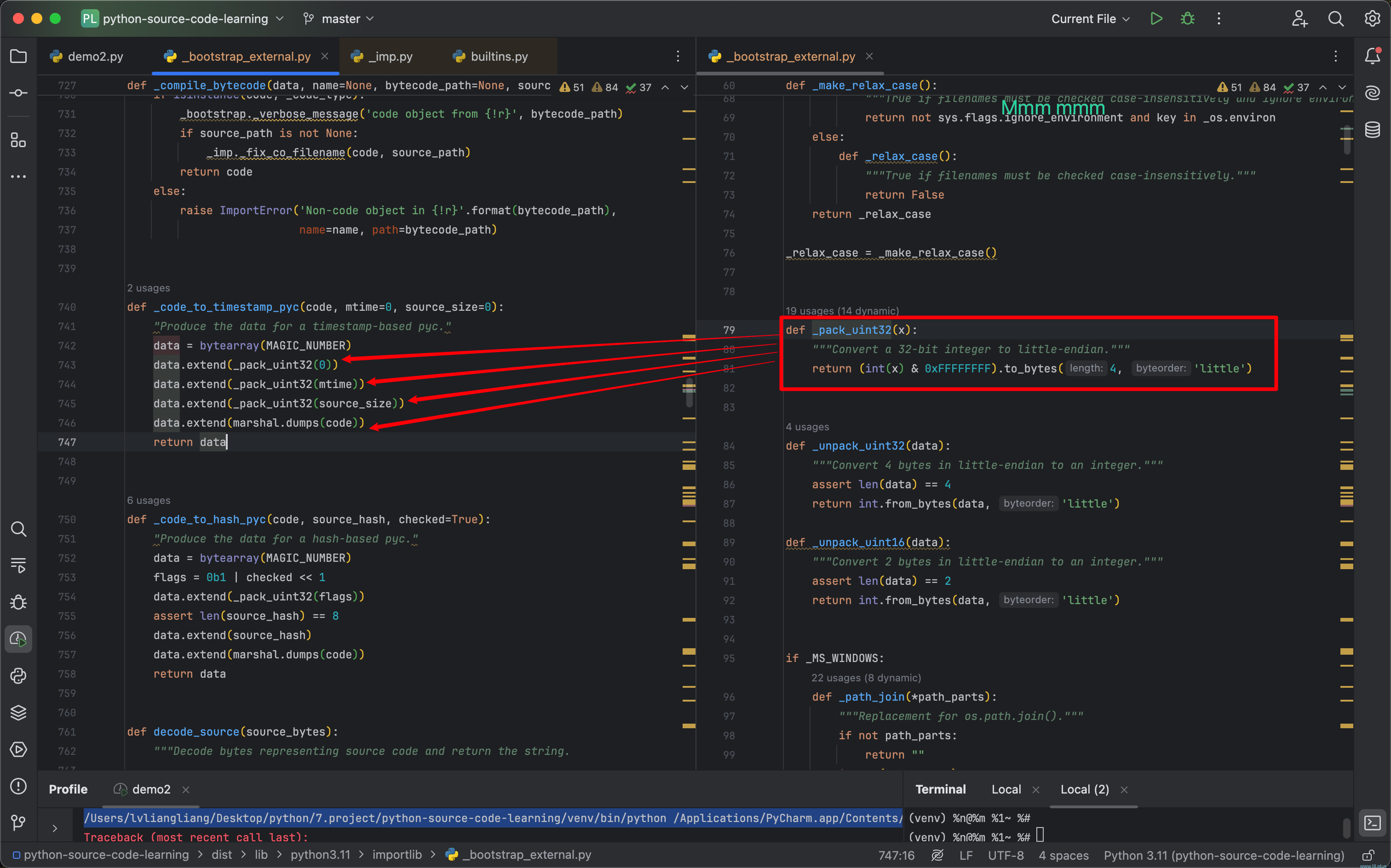Click the status bar icon left of LF
Image resolution: width=1391 pixels, height=868 pixels.
(x=937, y=855)
